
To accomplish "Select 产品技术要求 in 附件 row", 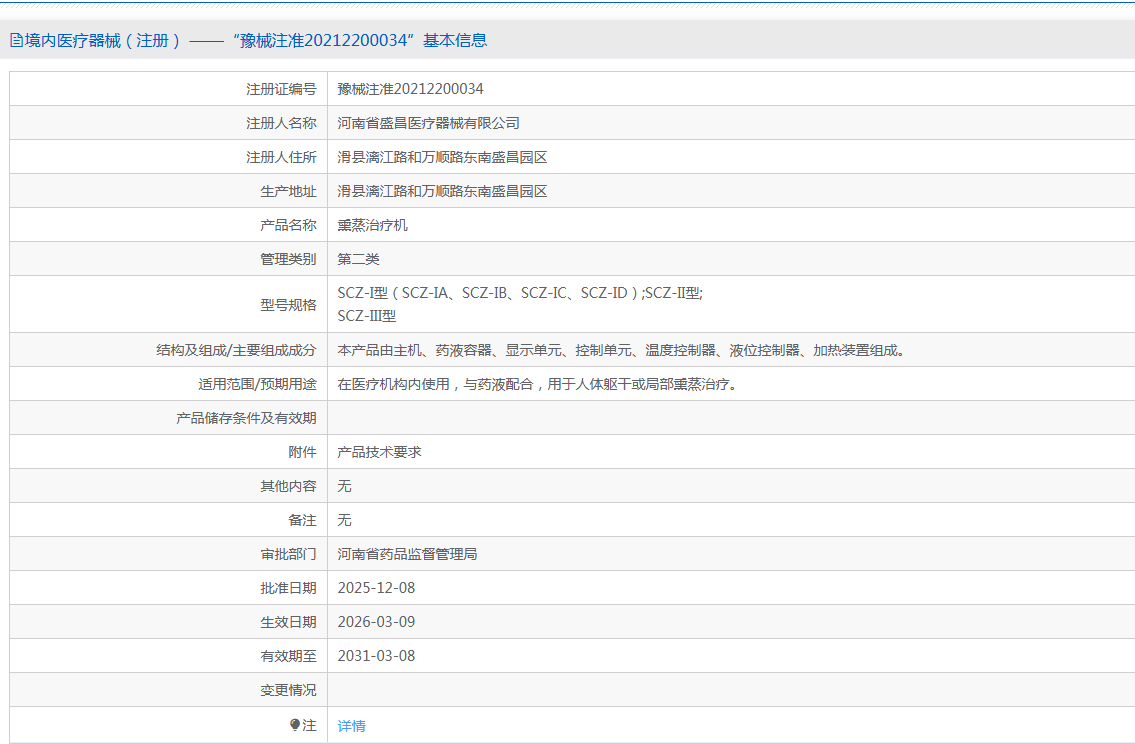I will (379, 452).
